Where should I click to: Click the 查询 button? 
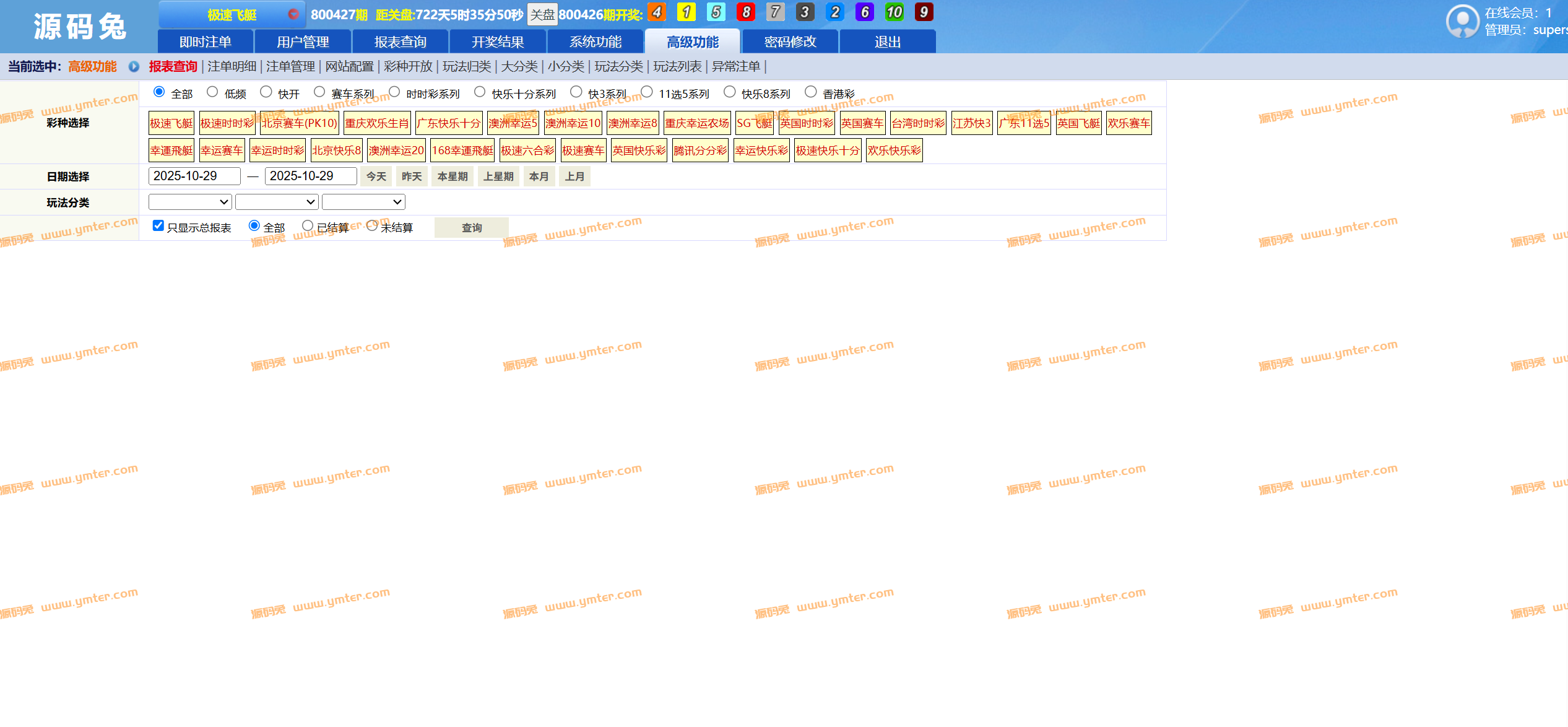click(x=471, y=228)
